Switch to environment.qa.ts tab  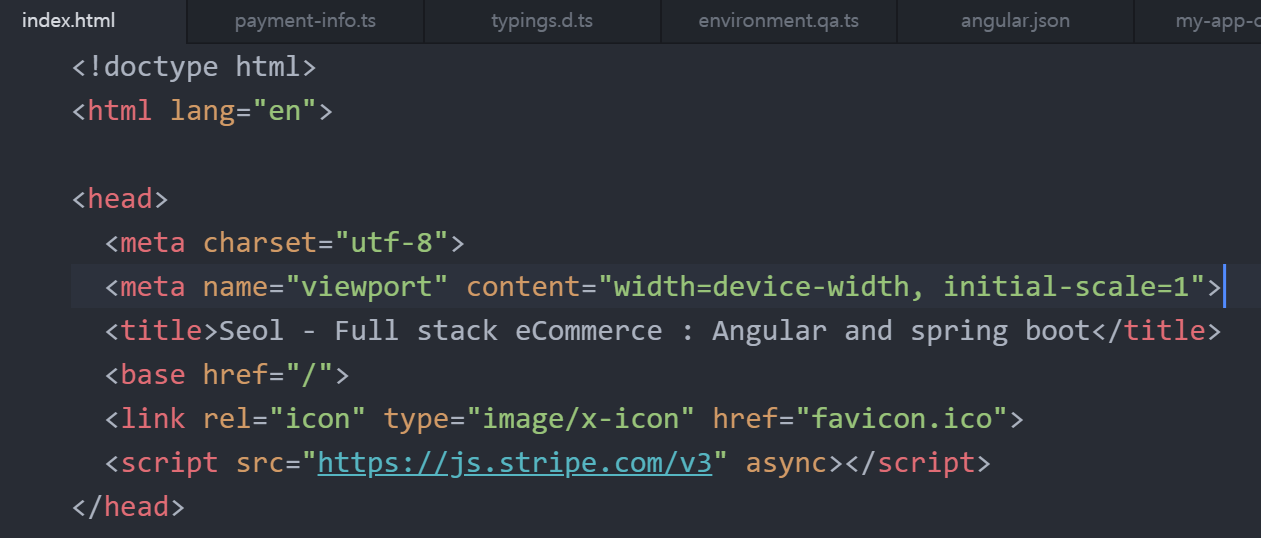coord(779,21)
